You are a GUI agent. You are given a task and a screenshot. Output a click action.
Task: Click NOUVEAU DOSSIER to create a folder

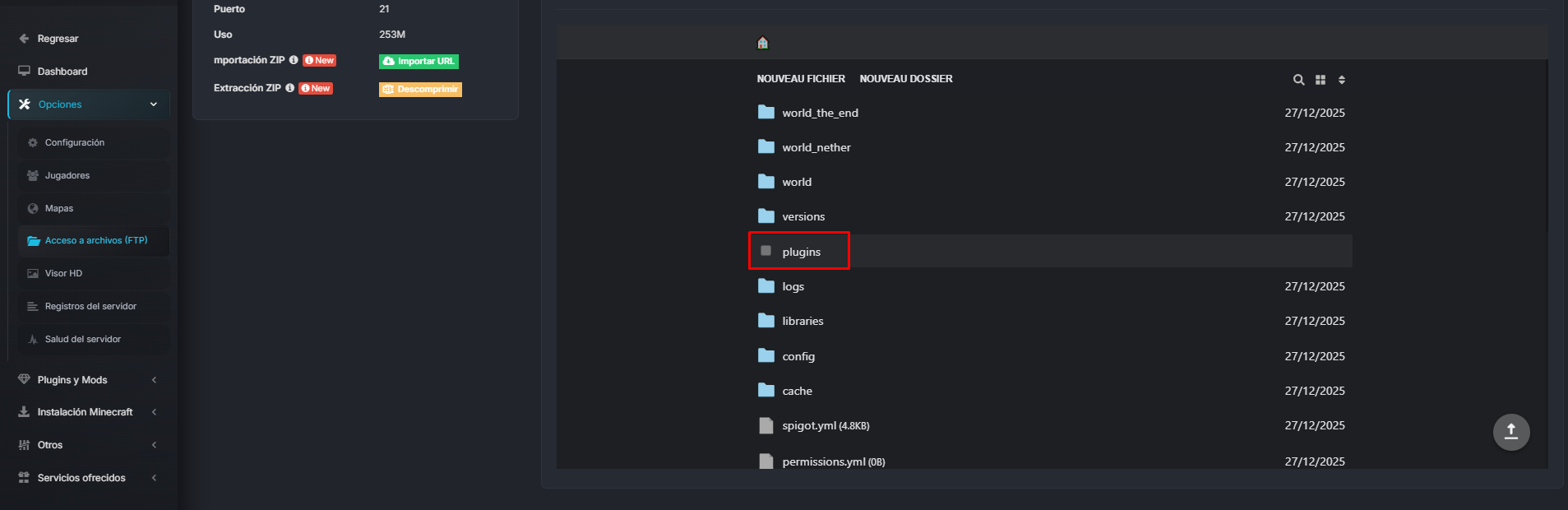905,79
